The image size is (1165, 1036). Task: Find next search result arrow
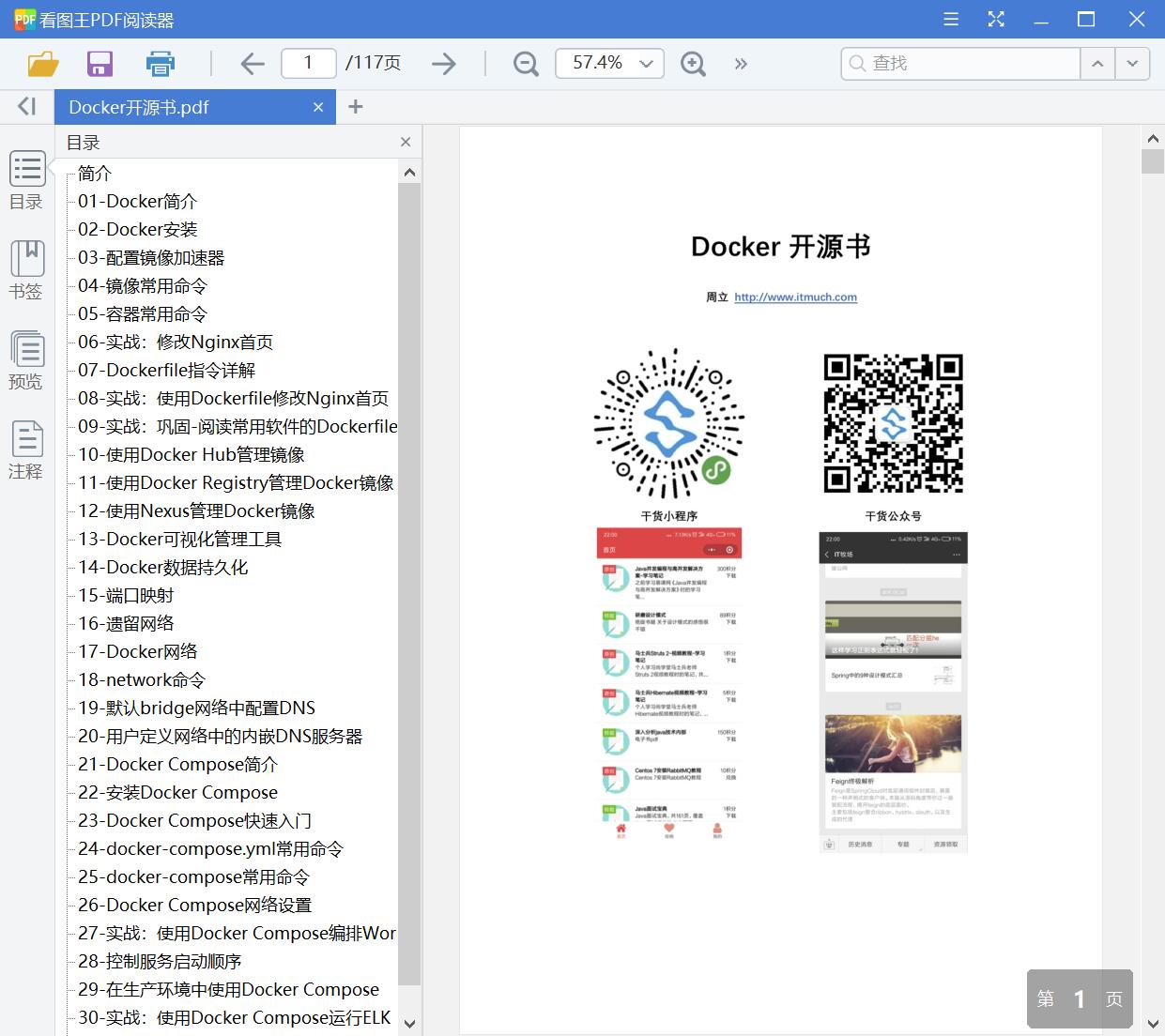click(x=1132, y=63)
